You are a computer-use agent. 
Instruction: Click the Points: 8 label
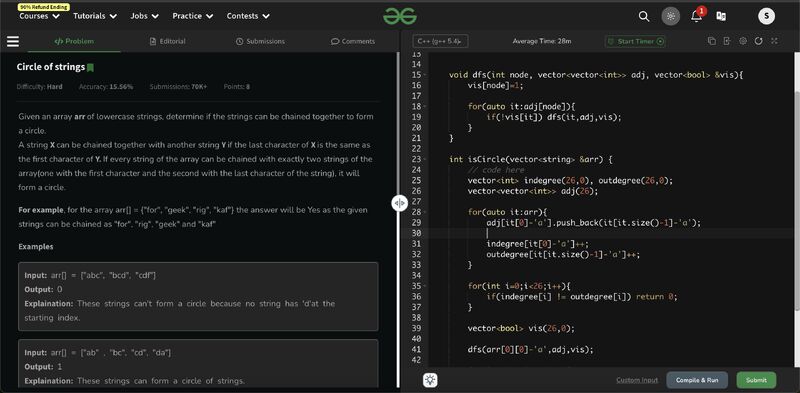[237, 87]
